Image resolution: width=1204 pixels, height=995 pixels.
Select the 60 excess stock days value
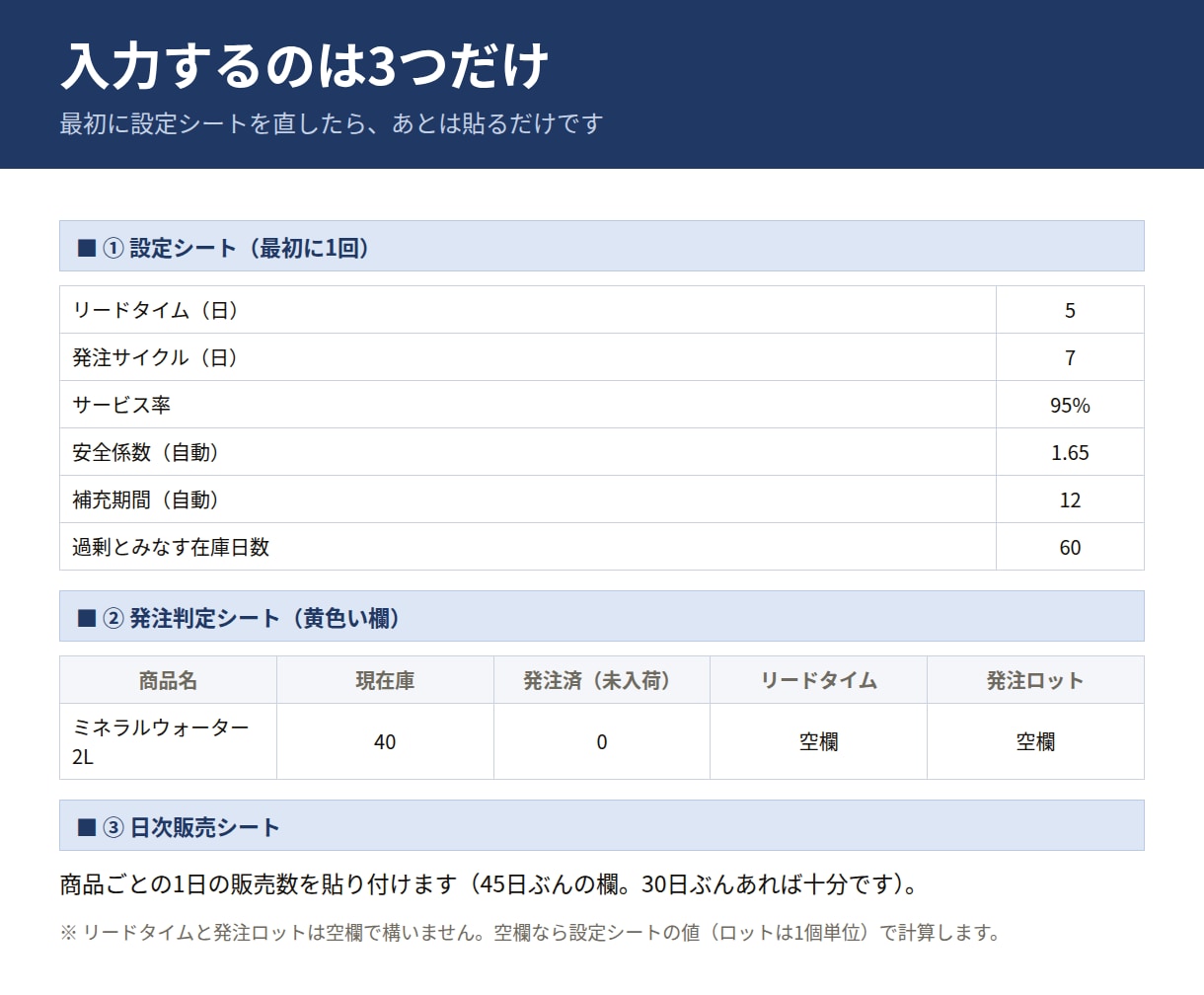tap(1070, 547)
